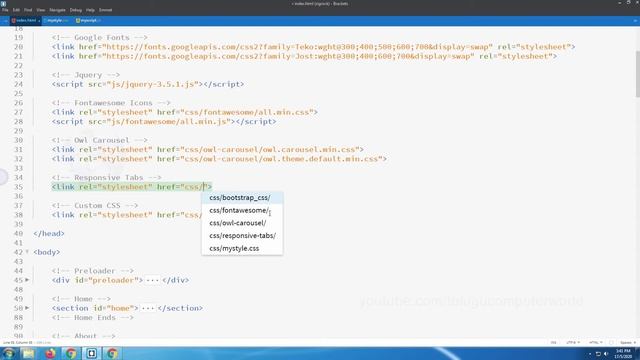
Task: Click the Responsive Tabs comment line
Action: (107, 178)
